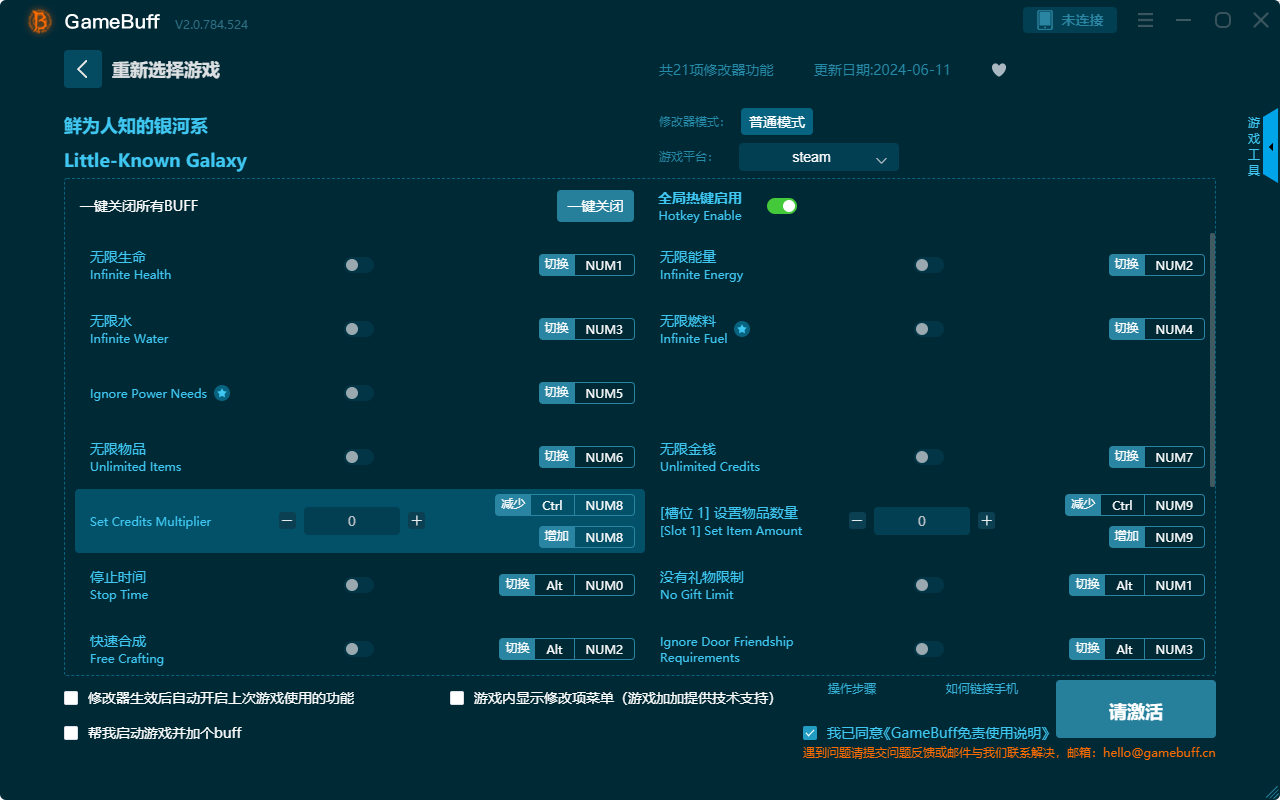Click the 普通模式 mode button
This screenshot has width=1280, height=800.
coord(777,122)
